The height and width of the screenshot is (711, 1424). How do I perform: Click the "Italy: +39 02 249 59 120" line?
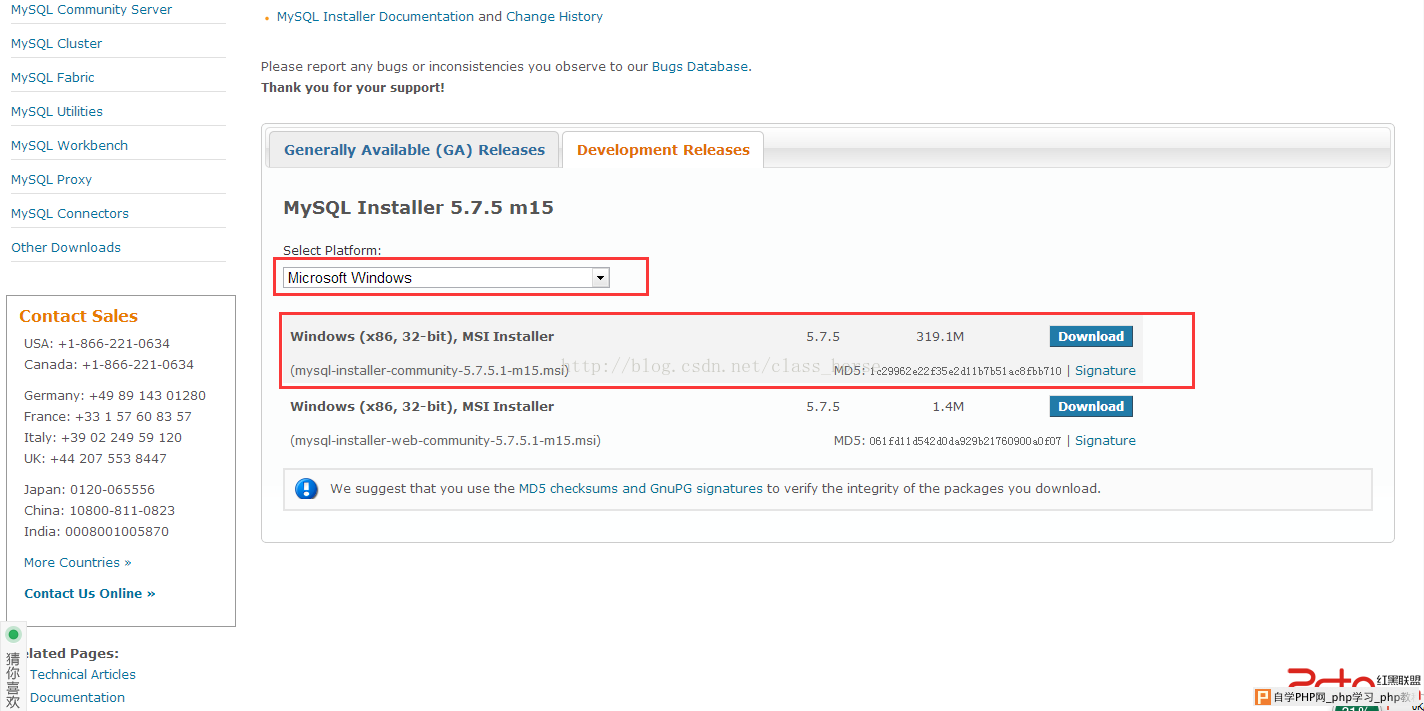103,438
